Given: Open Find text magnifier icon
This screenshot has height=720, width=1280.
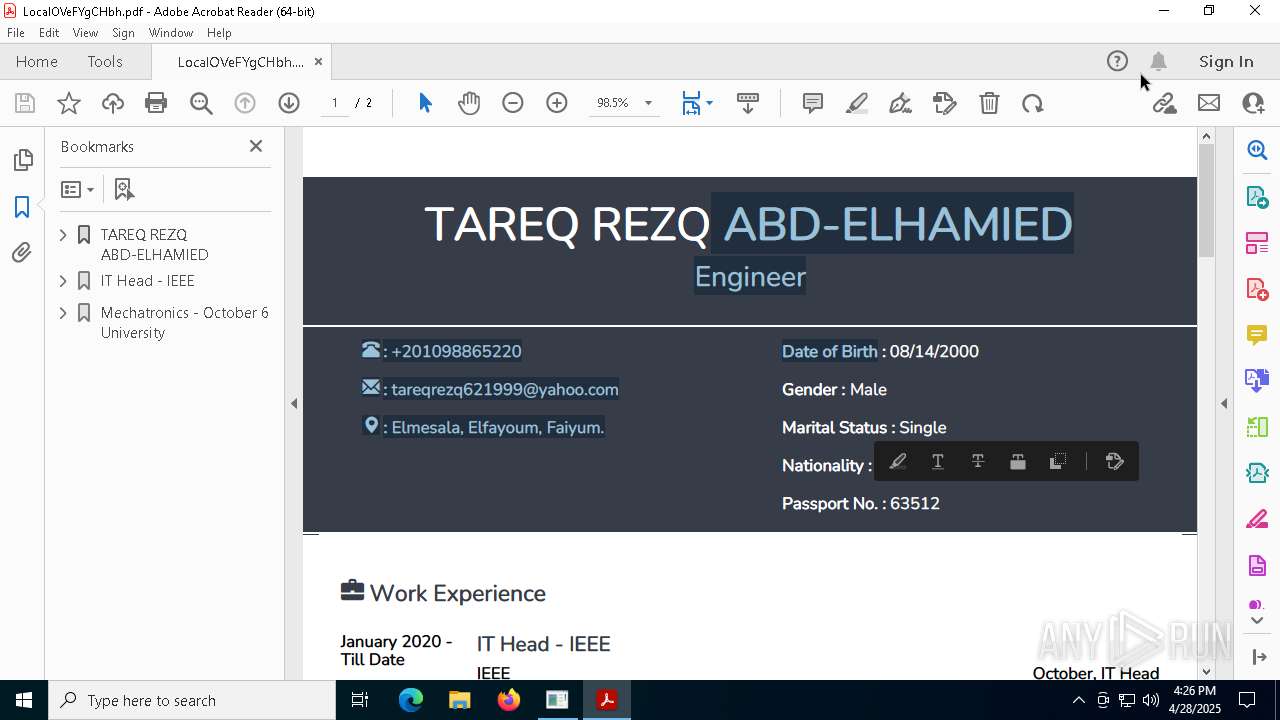Looking at the screenshot, I should [201, 103].
